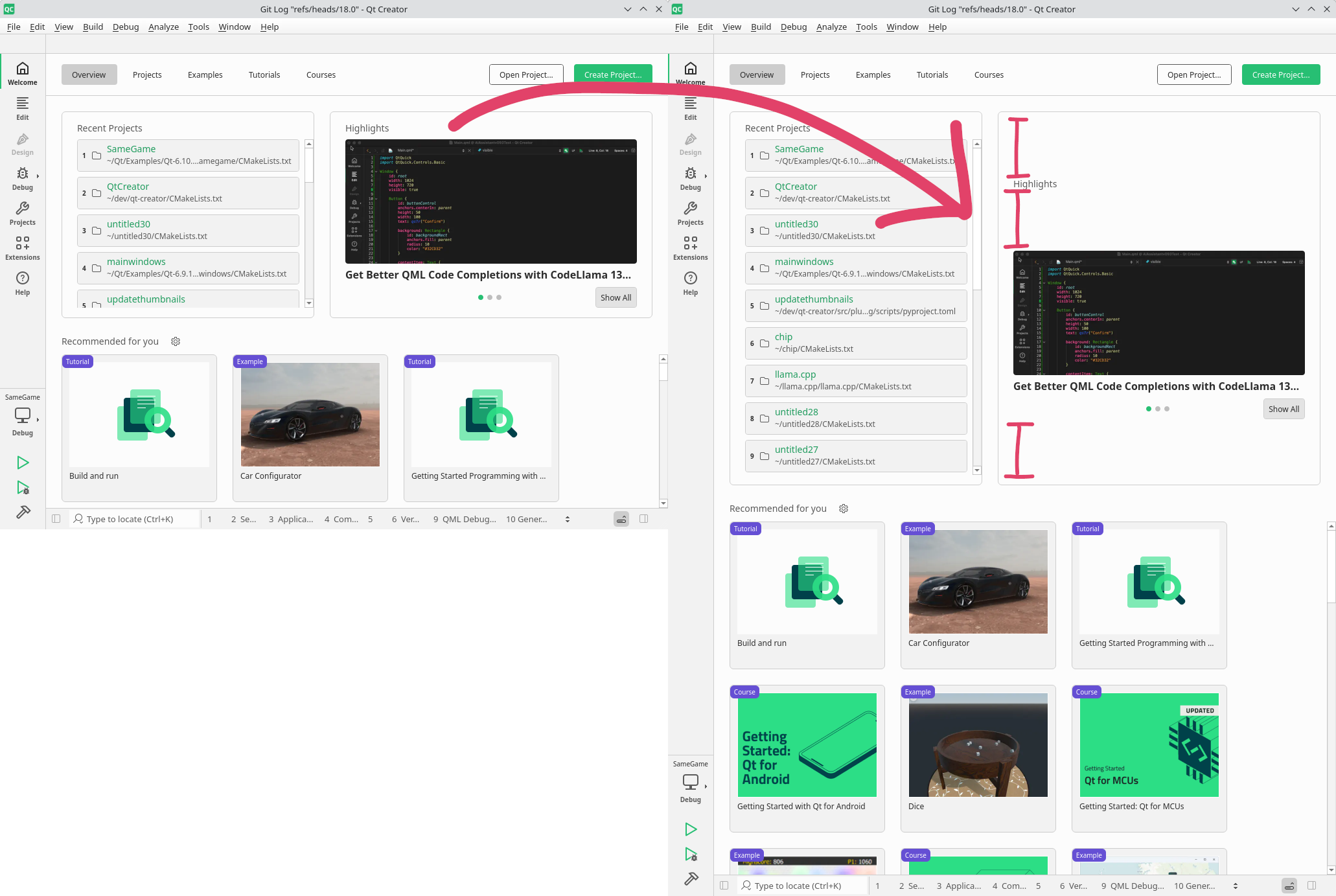
Task: Open Build menu in left window
Action: 93,27
